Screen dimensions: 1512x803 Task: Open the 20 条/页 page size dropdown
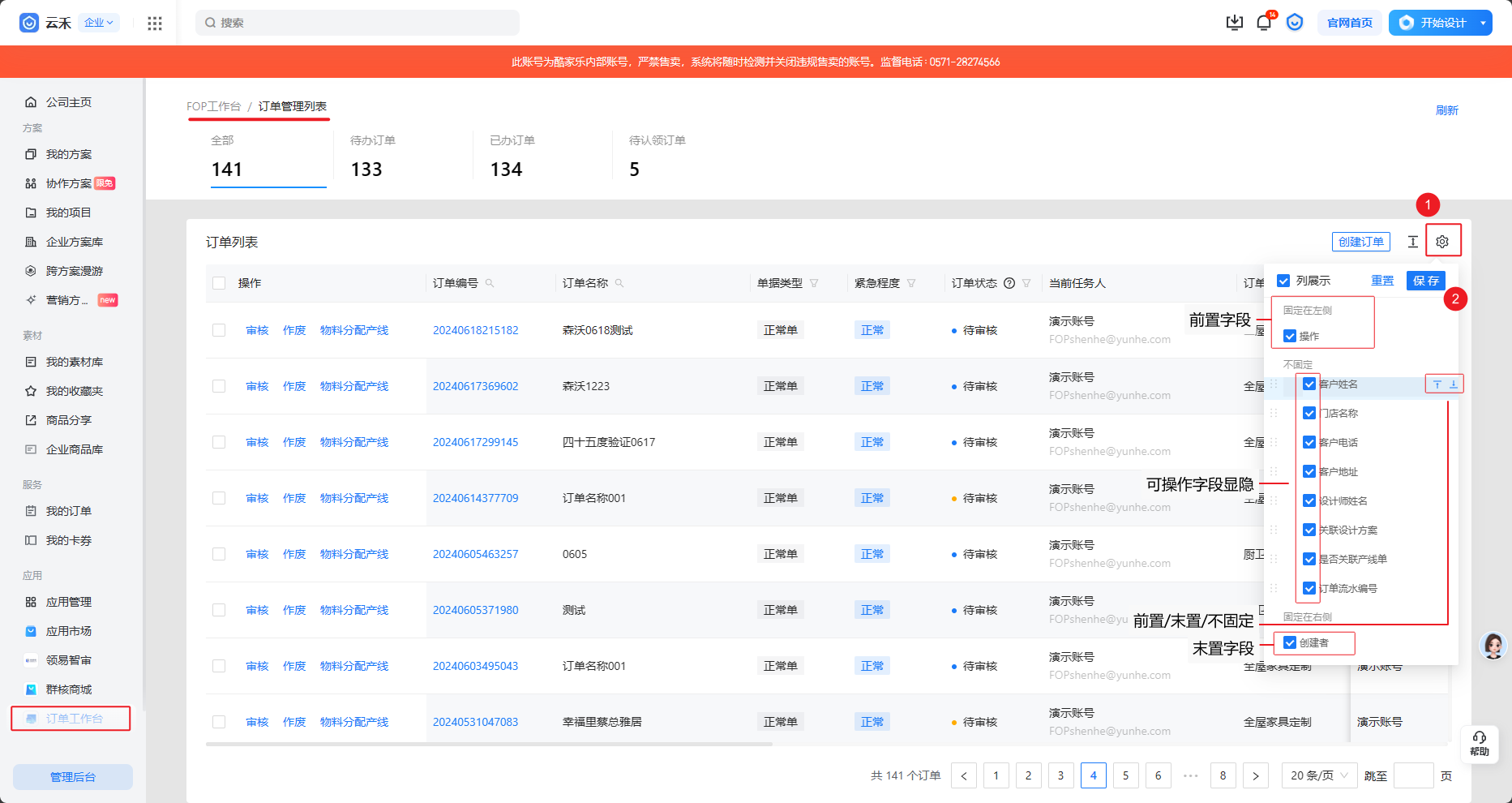pyautogui.click(x=1319, y=775)
